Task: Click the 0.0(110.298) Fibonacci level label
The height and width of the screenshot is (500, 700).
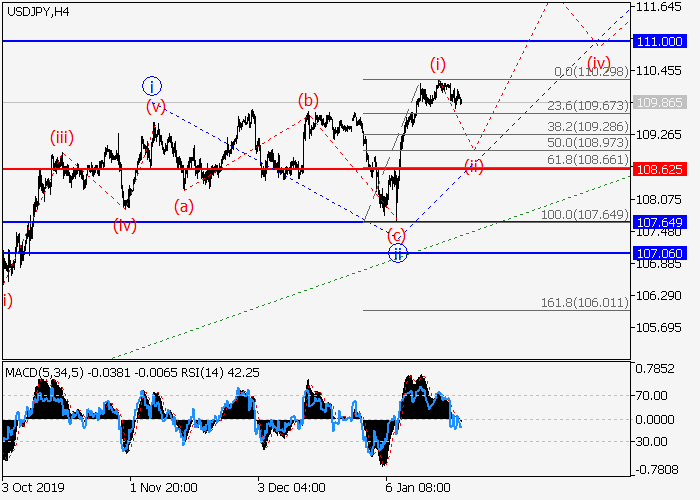Action: [x=590, y=72]
